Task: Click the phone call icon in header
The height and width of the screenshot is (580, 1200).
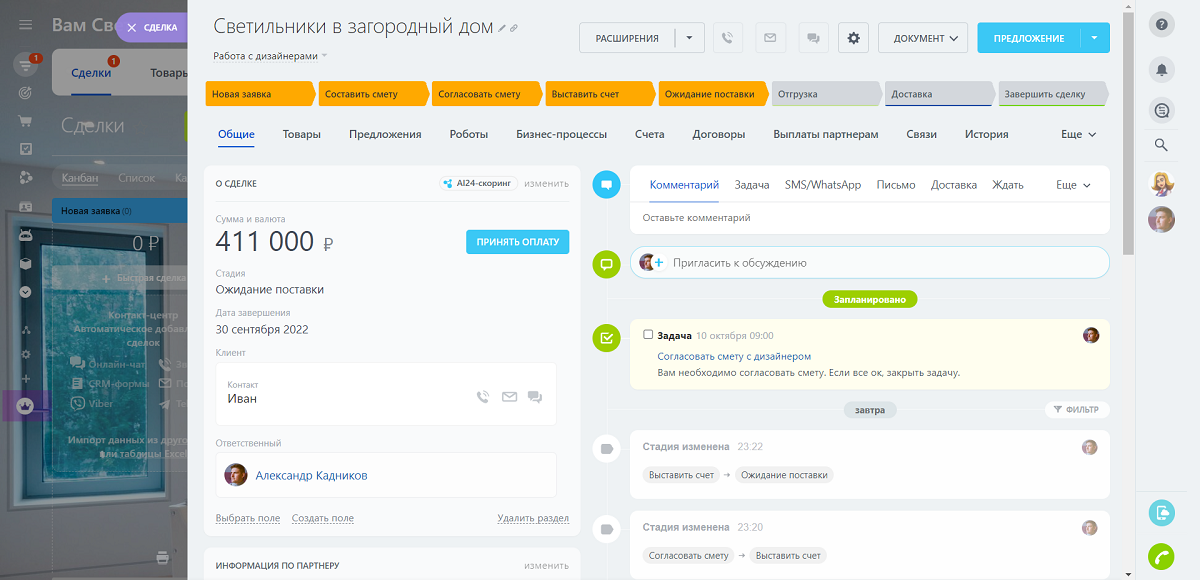Action: pyautogui.click(x=727, y=38)
